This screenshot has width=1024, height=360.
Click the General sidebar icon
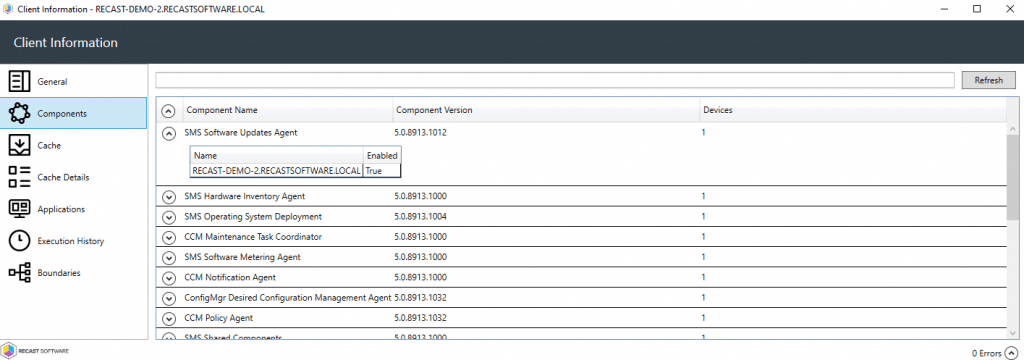19,82
